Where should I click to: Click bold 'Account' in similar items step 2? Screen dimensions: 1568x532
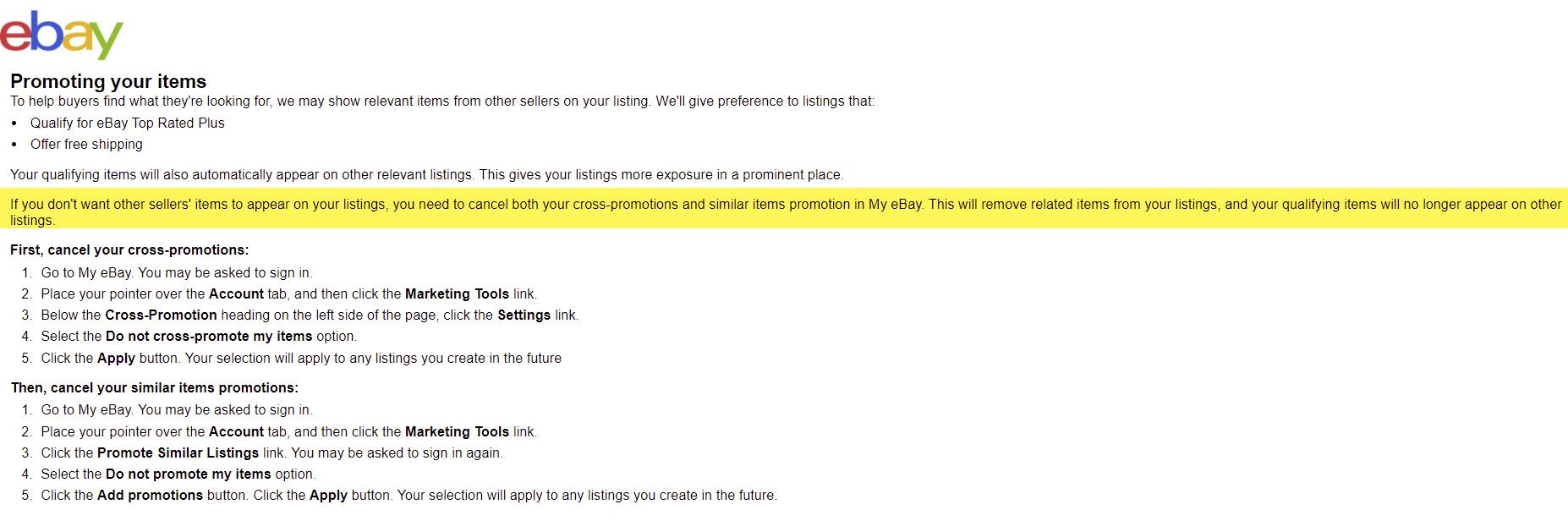pos(236,431)
